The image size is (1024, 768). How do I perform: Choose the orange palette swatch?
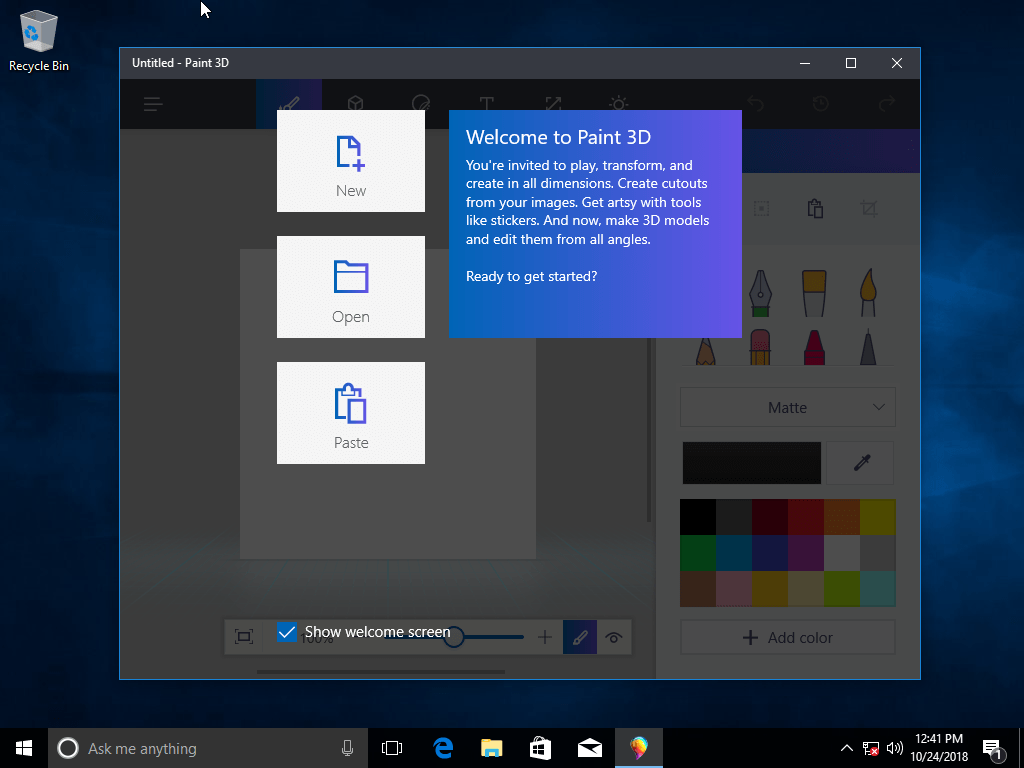(x=842, y=517)
